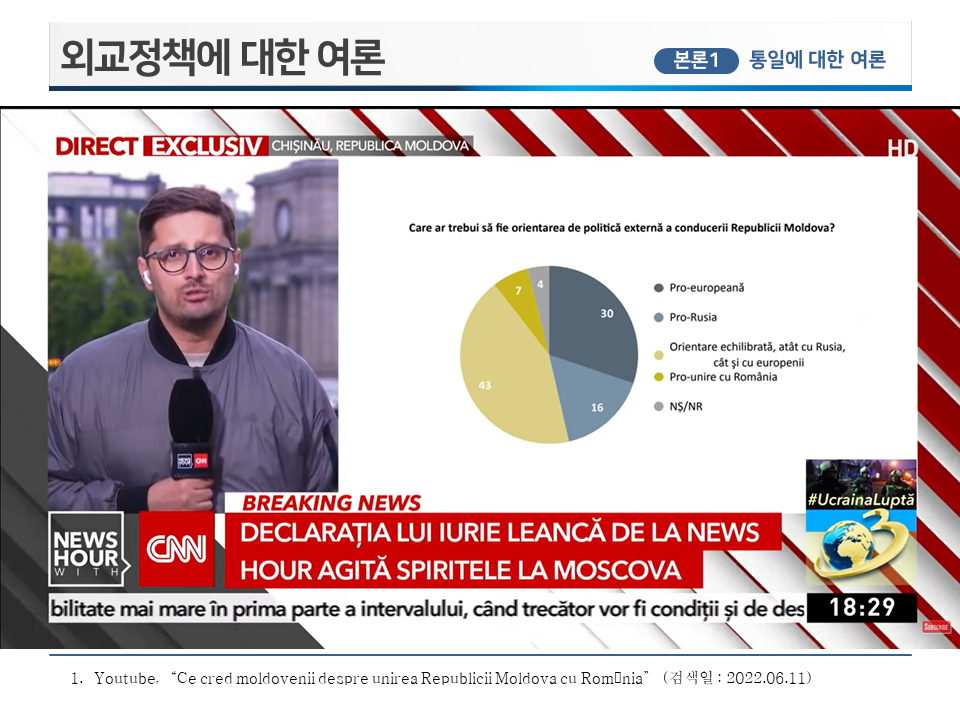Click the reporter's CNN microphone flag
This screenshot has width=960, height=720.
[x=192, y=460]
